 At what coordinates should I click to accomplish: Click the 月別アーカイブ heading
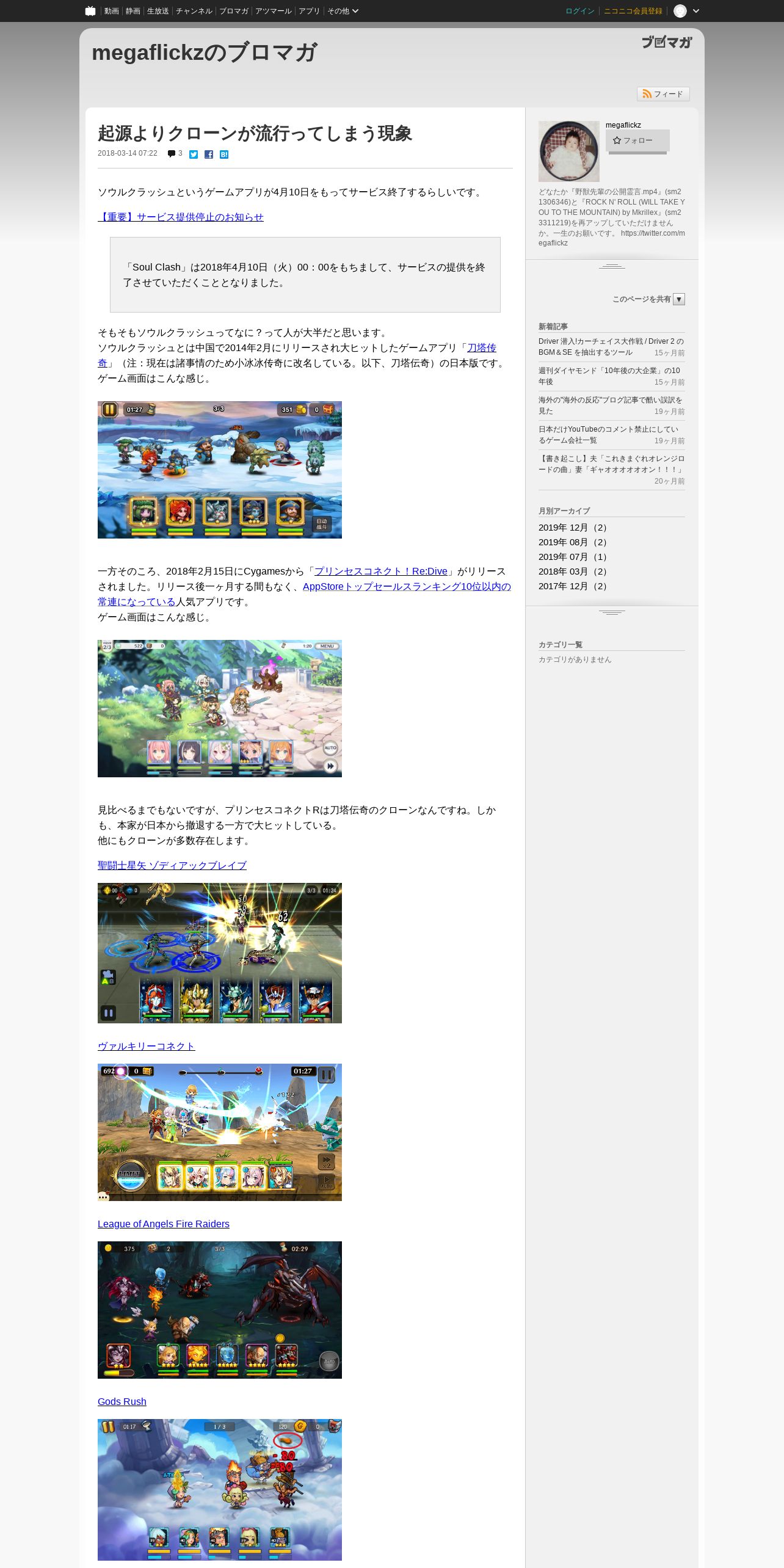coord(564,511)
